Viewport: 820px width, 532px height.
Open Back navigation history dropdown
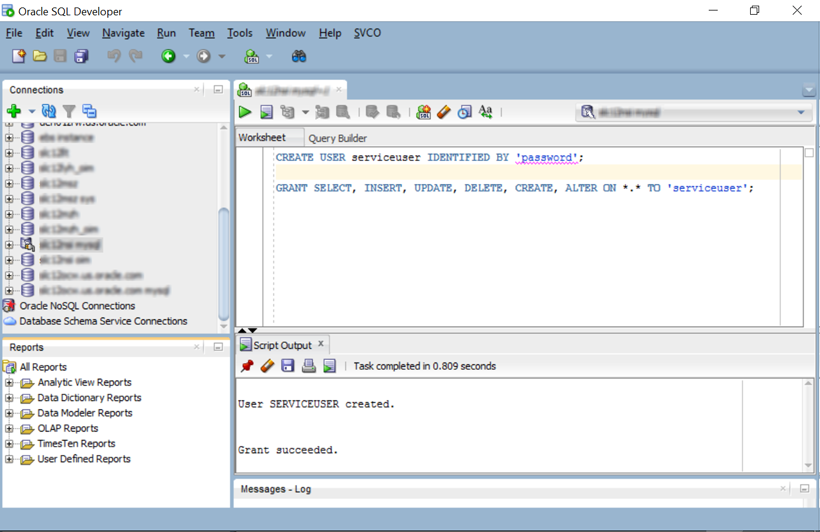(186, 56)
